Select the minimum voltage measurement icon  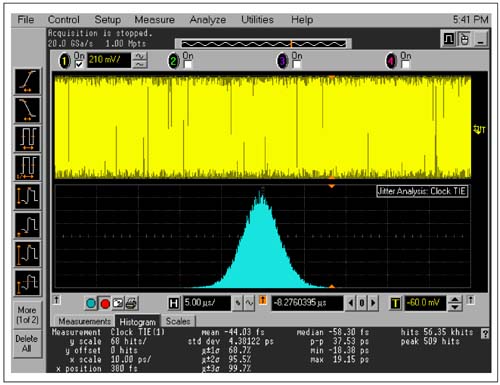coord(27,225)
